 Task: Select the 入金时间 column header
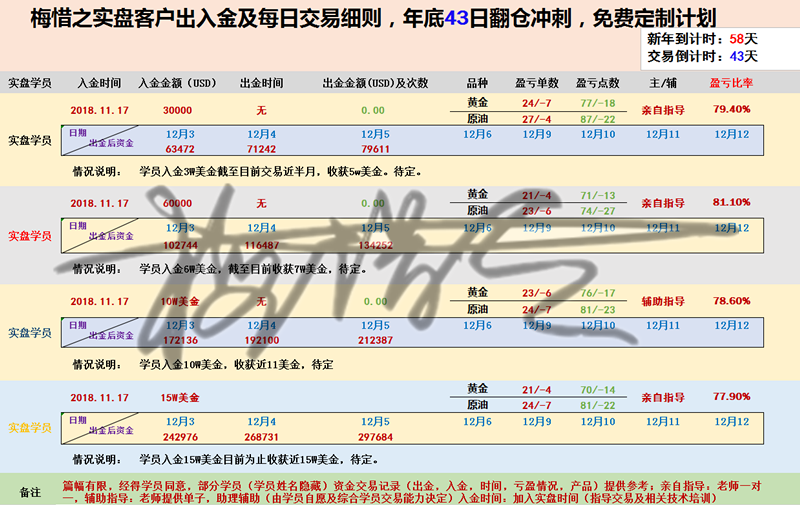click(x=99, y=83)
